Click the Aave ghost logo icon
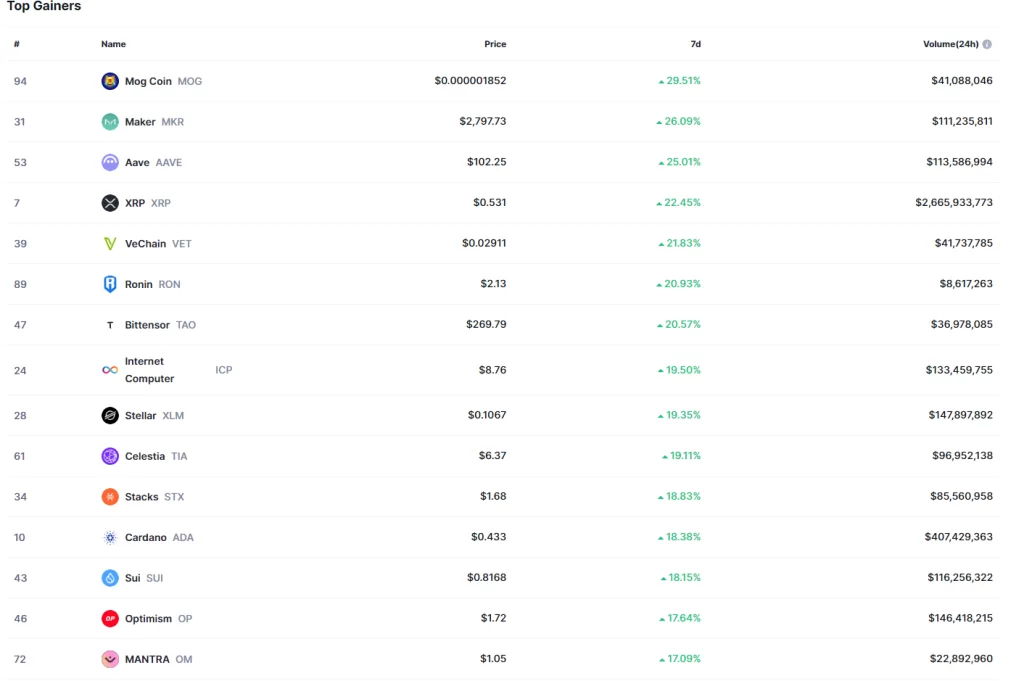 point(110,162)
